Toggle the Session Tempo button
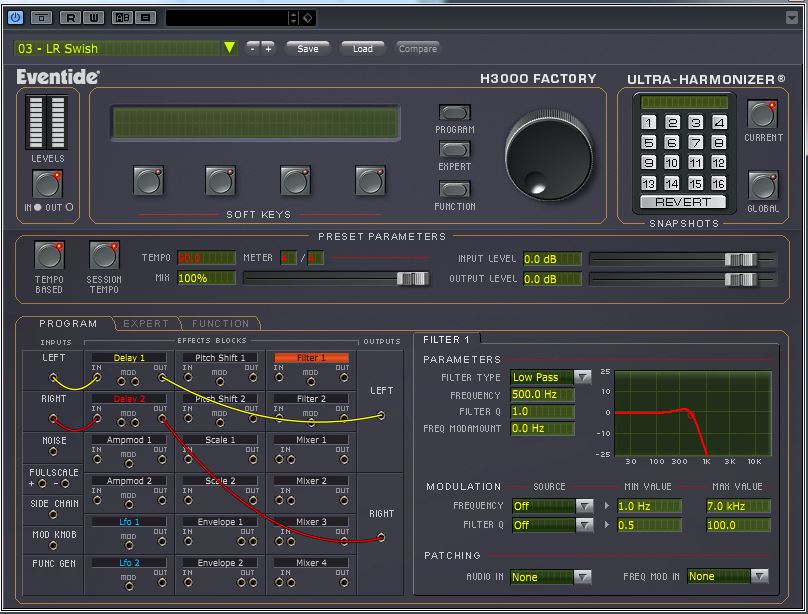808x614 pixels. [x=104, y=255]
